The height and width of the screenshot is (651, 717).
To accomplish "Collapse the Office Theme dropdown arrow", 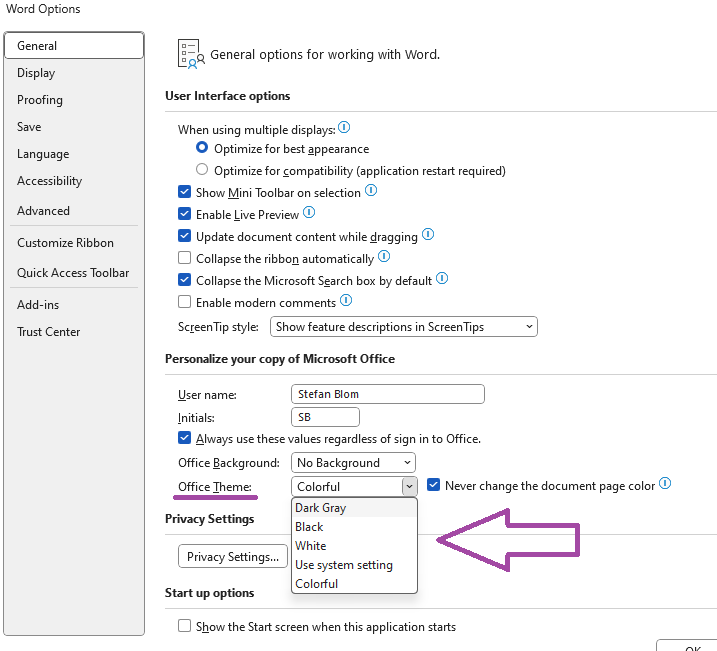I will coord(409,486).
